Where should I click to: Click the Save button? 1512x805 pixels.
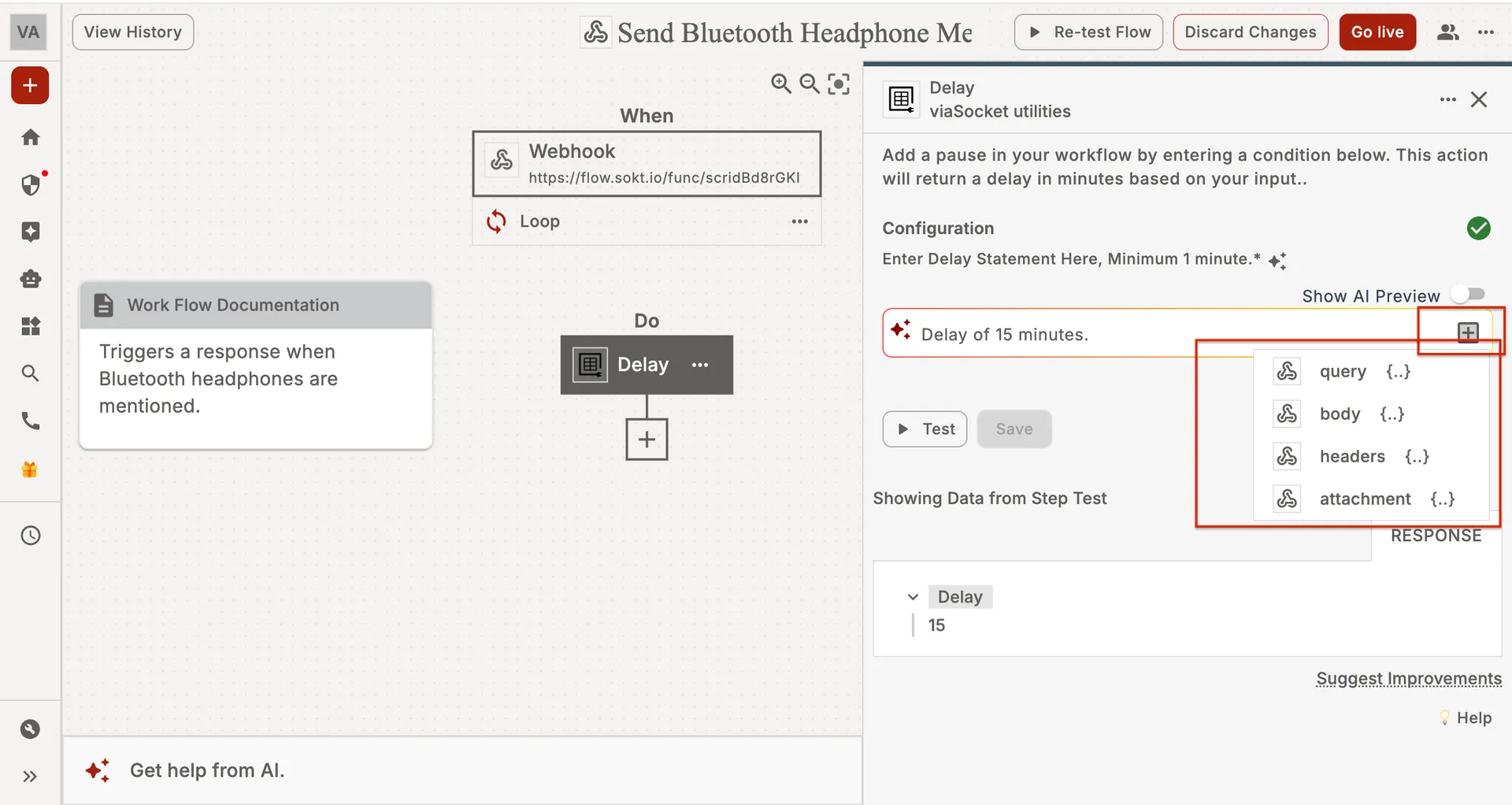point(1014,429)
